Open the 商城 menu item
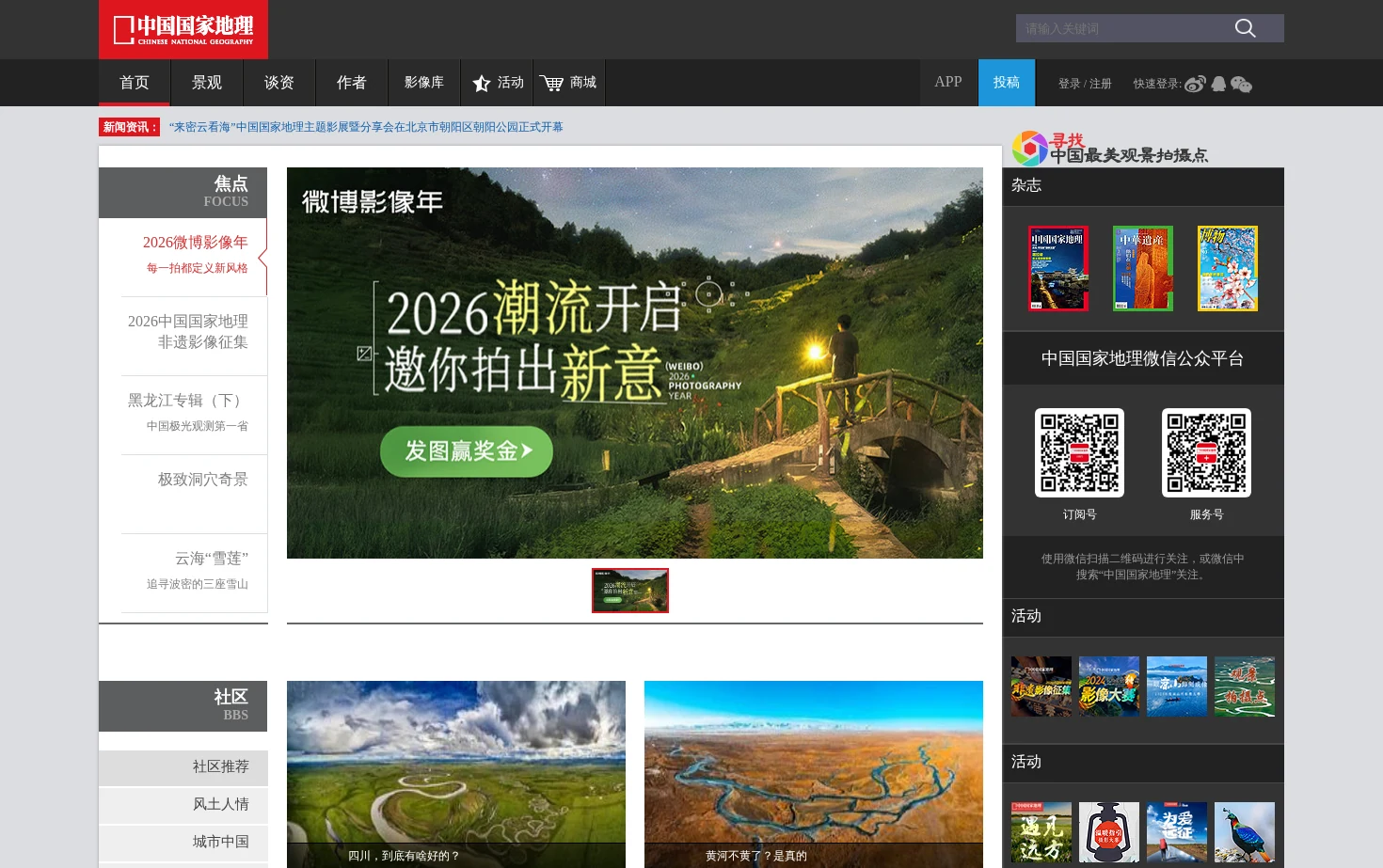The width and height of the screenshot is (1383, 868). click(x=569, y=83)
